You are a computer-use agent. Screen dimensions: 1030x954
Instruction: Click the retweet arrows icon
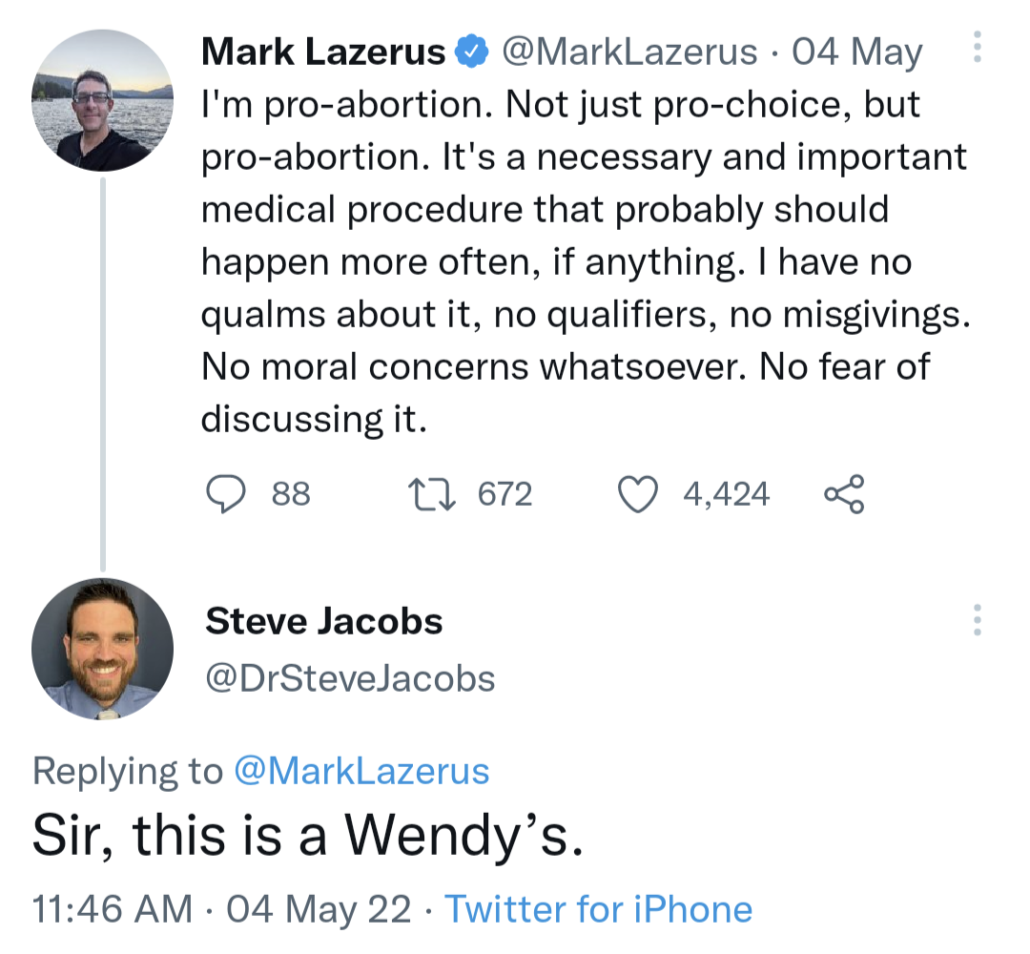click(x=434, y=494)
